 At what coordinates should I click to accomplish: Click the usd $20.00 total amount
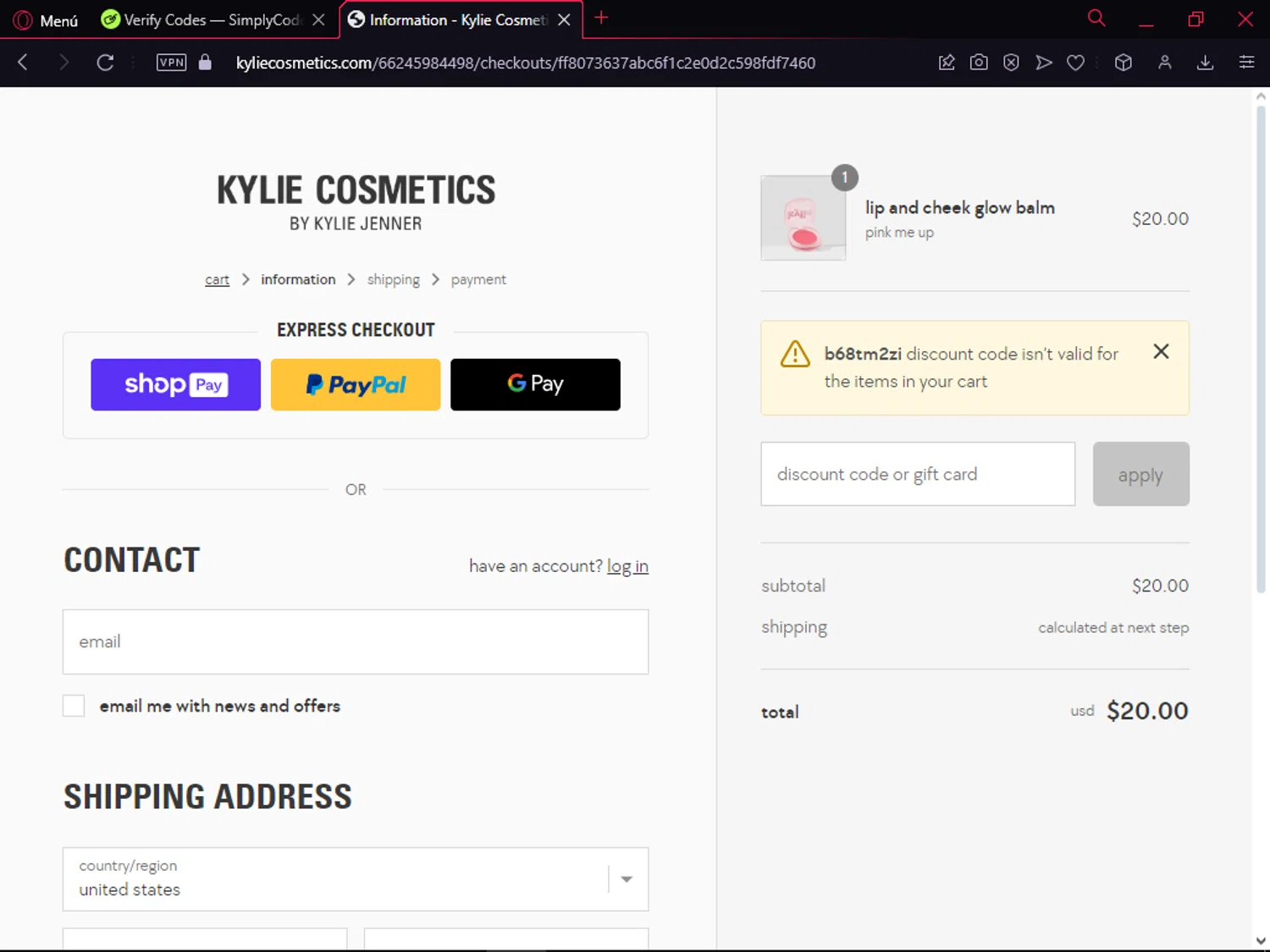1129,711
